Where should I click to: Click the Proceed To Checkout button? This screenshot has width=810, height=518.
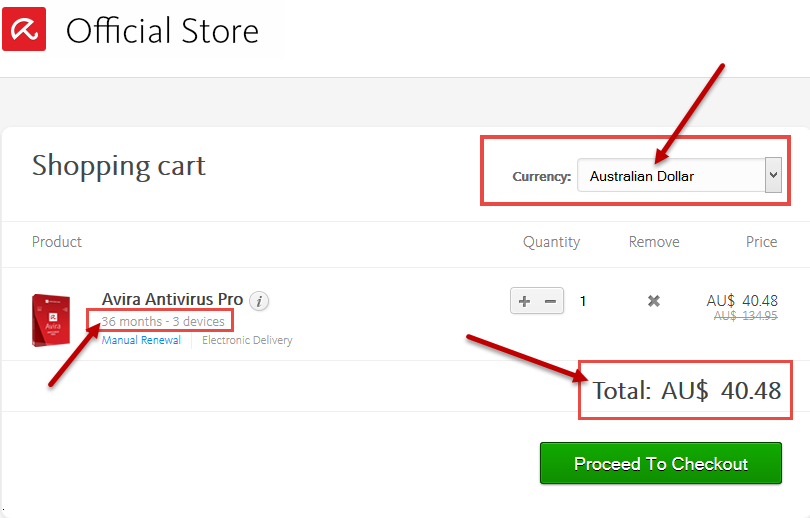(x=661, y=463)
